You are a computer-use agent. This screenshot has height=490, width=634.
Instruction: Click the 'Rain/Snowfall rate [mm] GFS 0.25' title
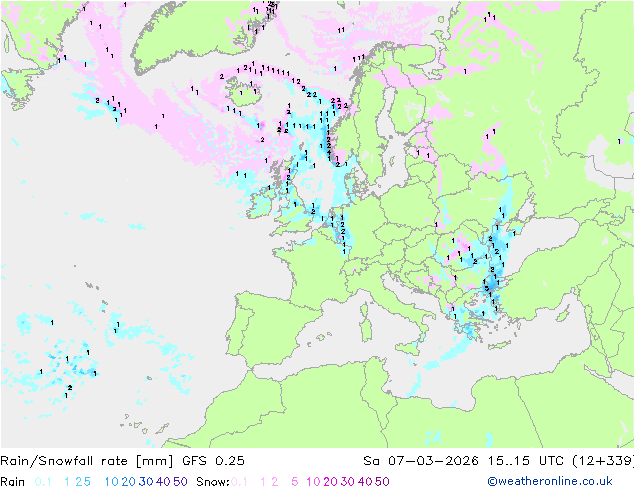point(123,461)
